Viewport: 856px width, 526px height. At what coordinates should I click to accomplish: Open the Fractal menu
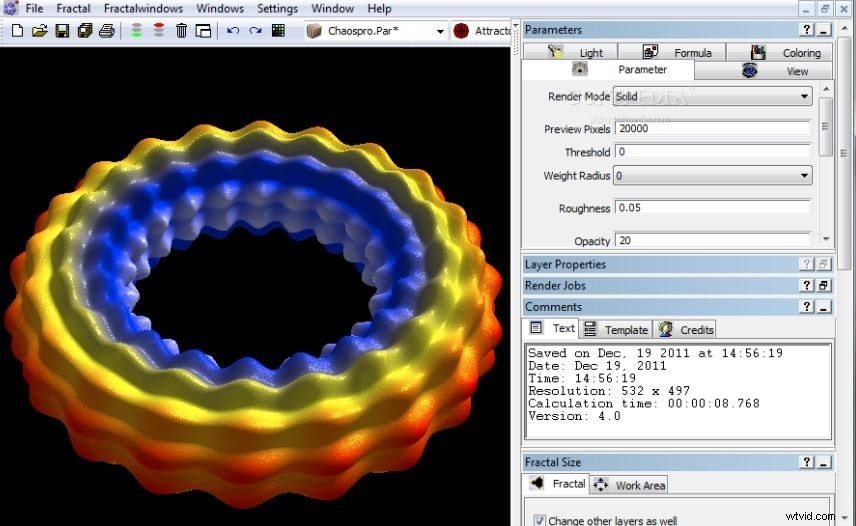point(73,9)
